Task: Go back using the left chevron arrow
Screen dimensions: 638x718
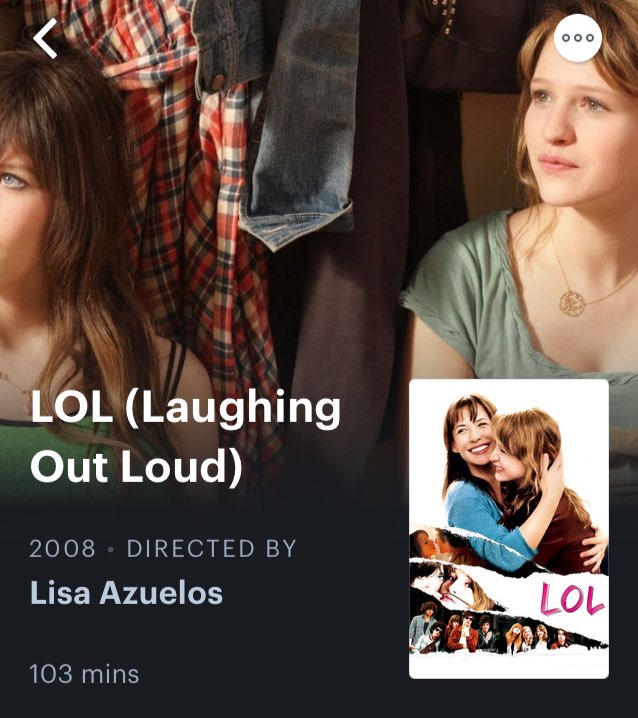Action: point(45,38)
